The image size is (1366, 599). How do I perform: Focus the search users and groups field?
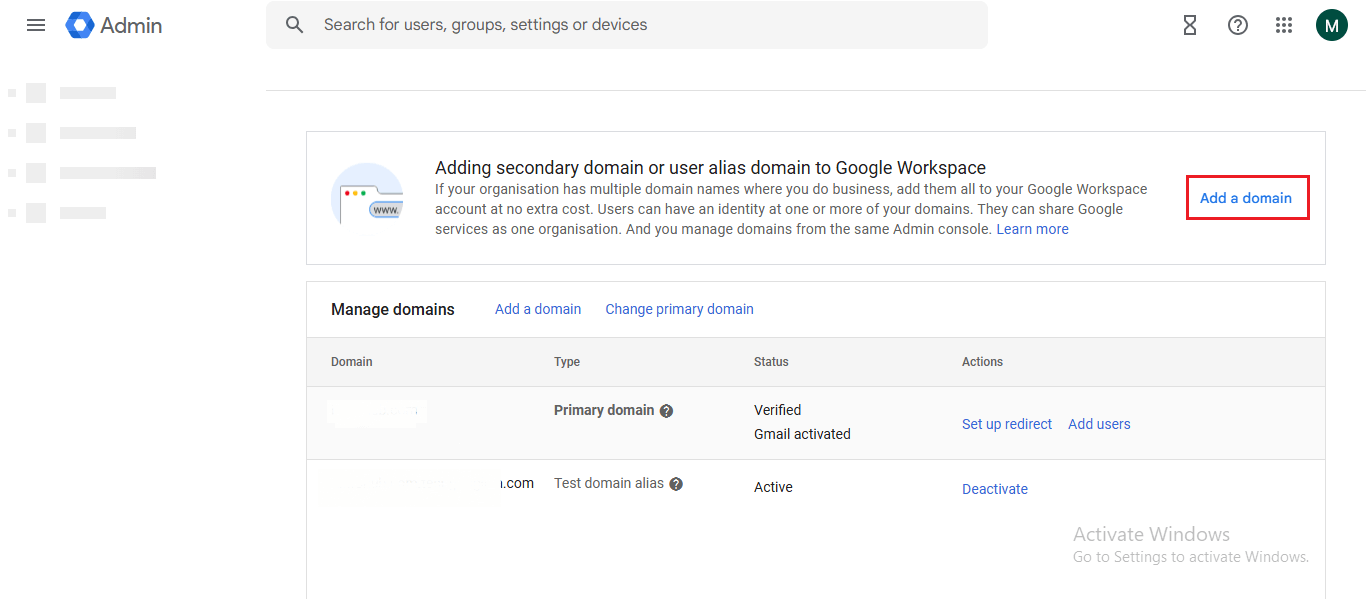[x=627, y=25]
